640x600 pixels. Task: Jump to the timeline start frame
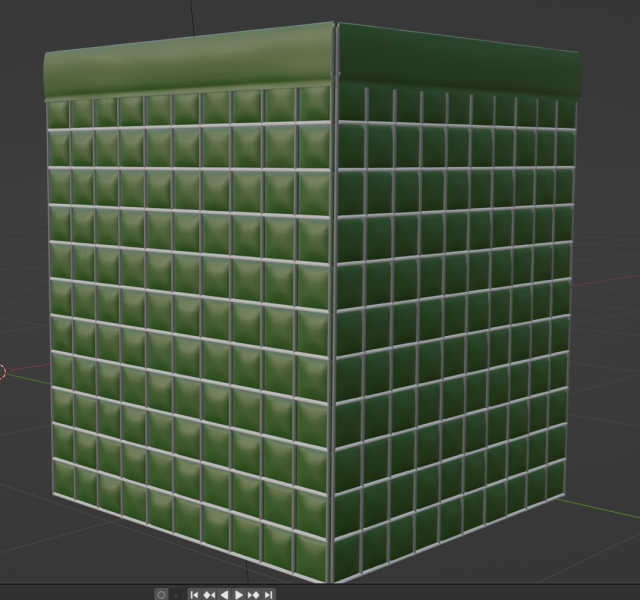click(195, 594)
